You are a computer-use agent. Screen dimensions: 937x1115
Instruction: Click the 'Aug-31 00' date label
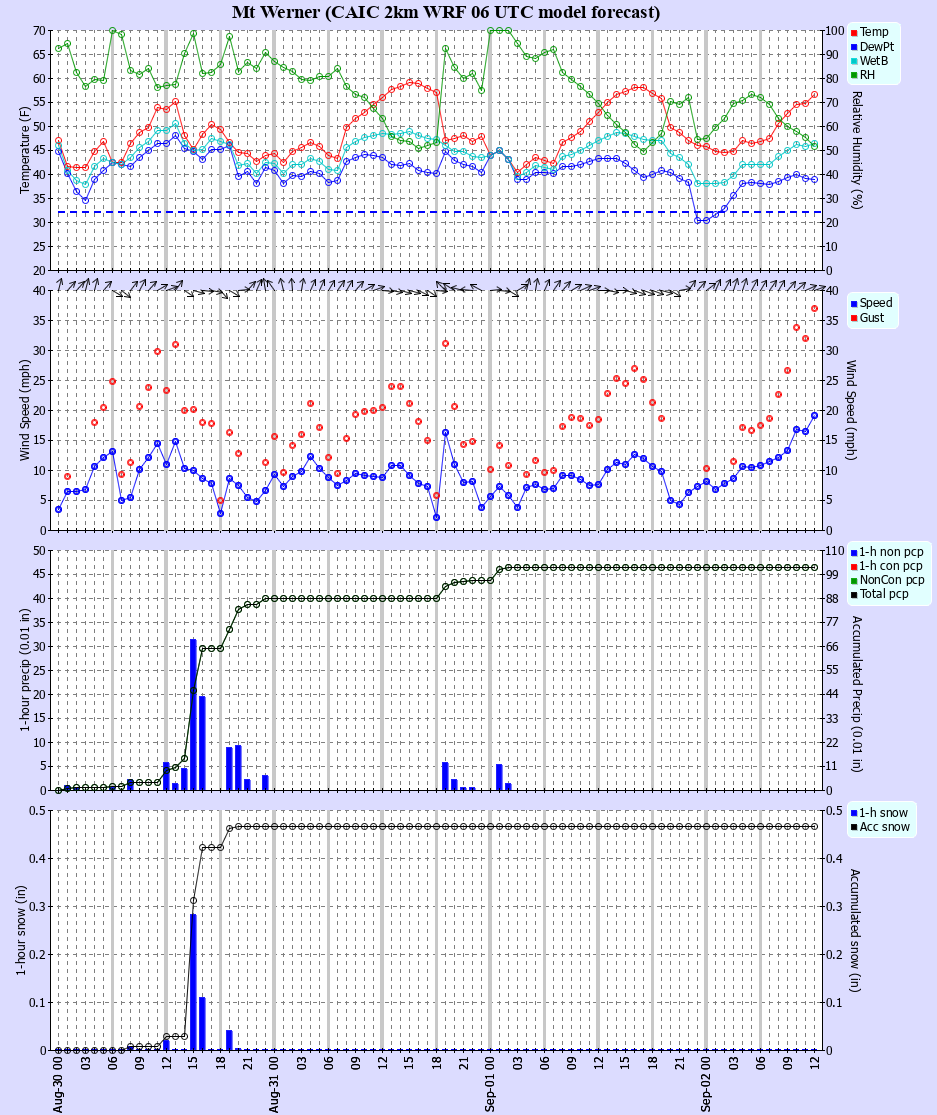pos(274,1084)
